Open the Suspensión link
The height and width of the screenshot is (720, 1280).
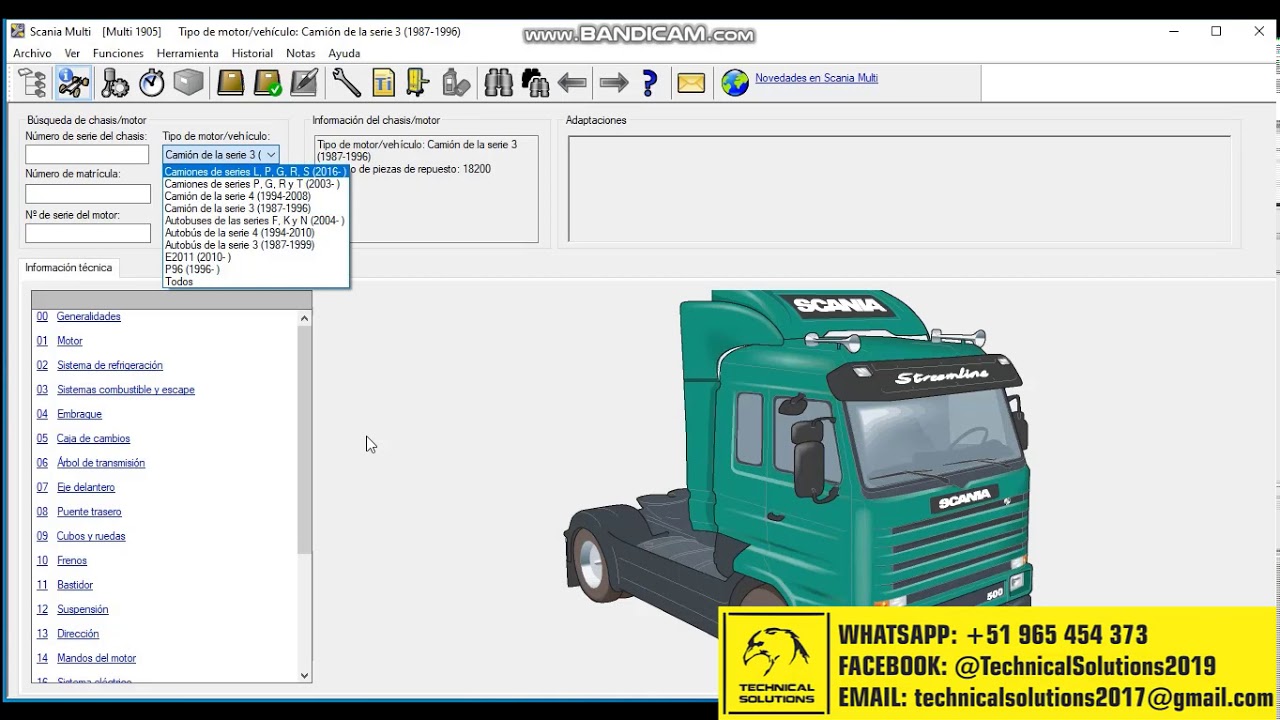point(82,610)
